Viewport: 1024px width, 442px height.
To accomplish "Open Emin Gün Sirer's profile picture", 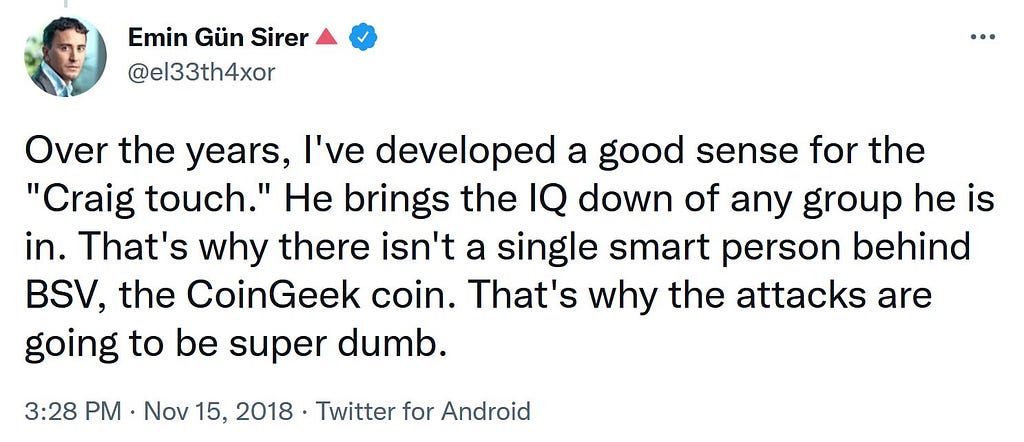I will pyautogui.click(x=67, y=57).
